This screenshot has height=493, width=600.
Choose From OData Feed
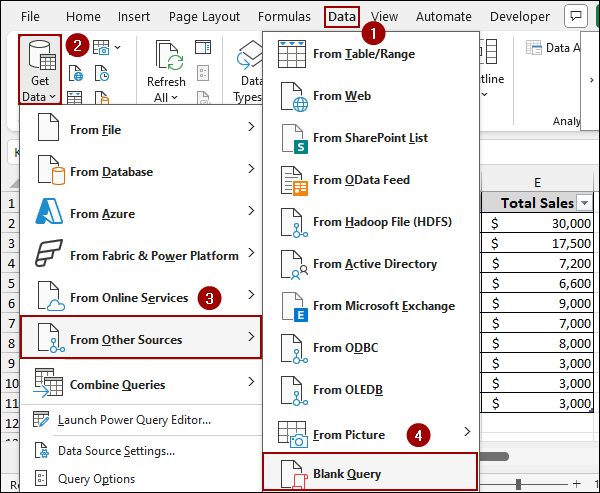pyautogui.click(x=371, y=180)
